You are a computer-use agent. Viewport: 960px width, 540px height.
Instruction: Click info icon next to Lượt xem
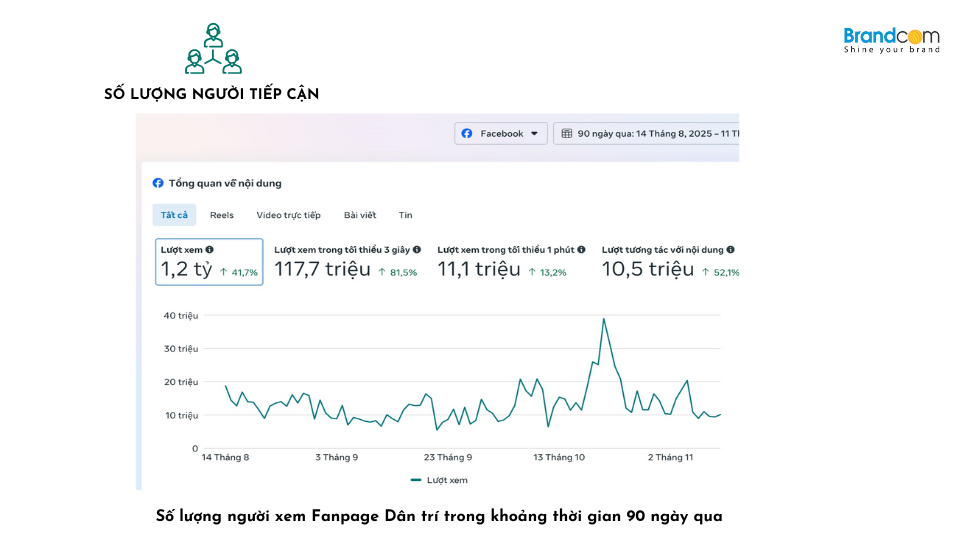[209, 250]
